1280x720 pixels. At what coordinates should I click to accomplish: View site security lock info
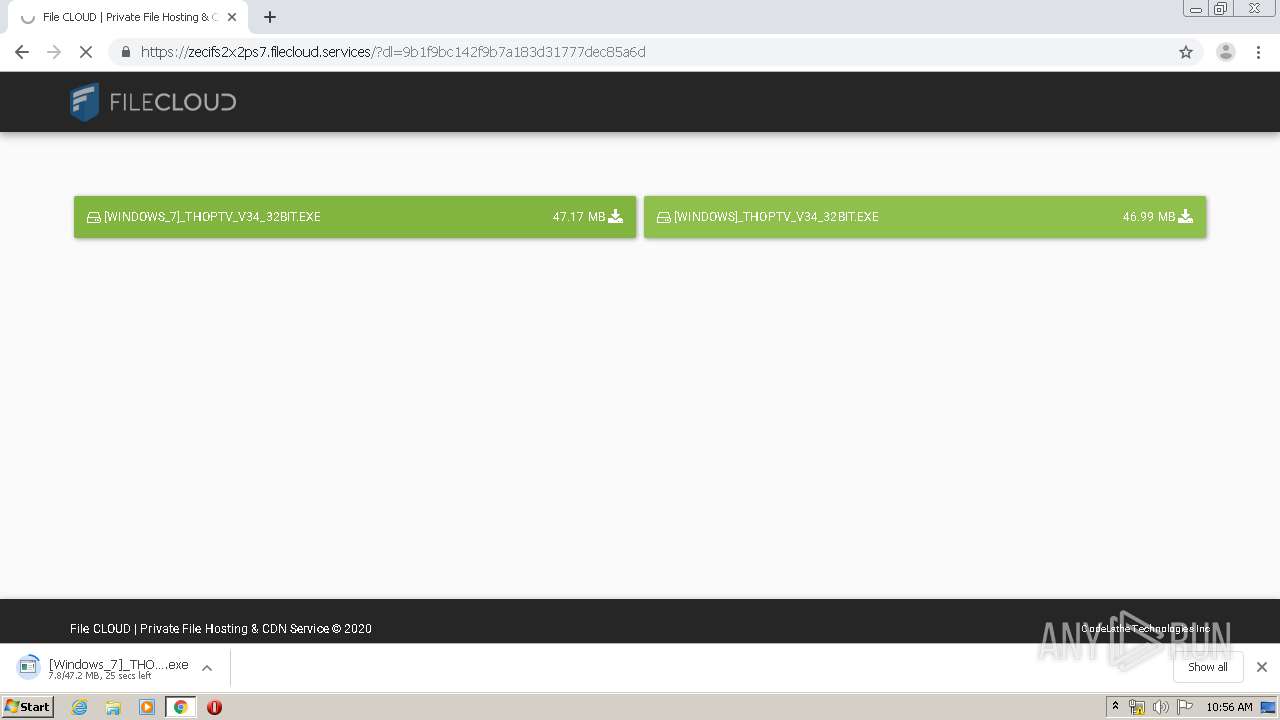tap(125, 52)
